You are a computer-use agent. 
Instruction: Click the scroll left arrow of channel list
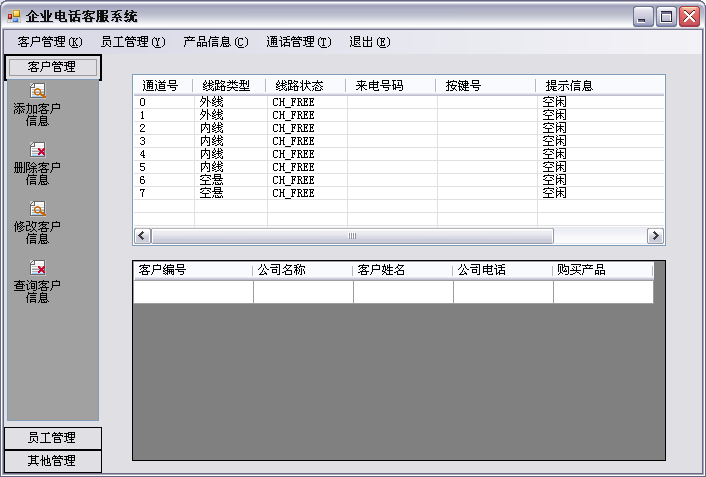[x=142, y=236]
